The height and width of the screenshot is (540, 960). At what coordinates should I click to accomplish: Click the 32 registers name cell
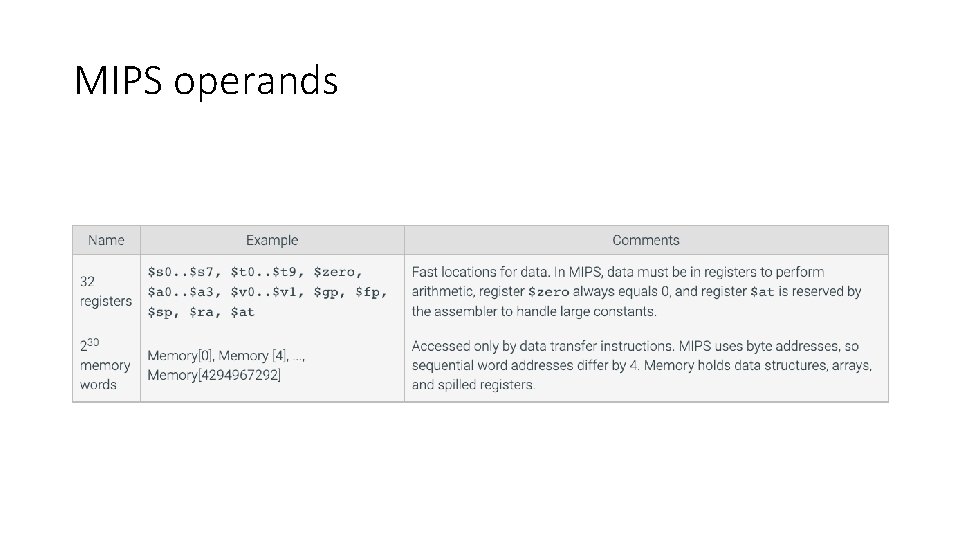(106, 291)
